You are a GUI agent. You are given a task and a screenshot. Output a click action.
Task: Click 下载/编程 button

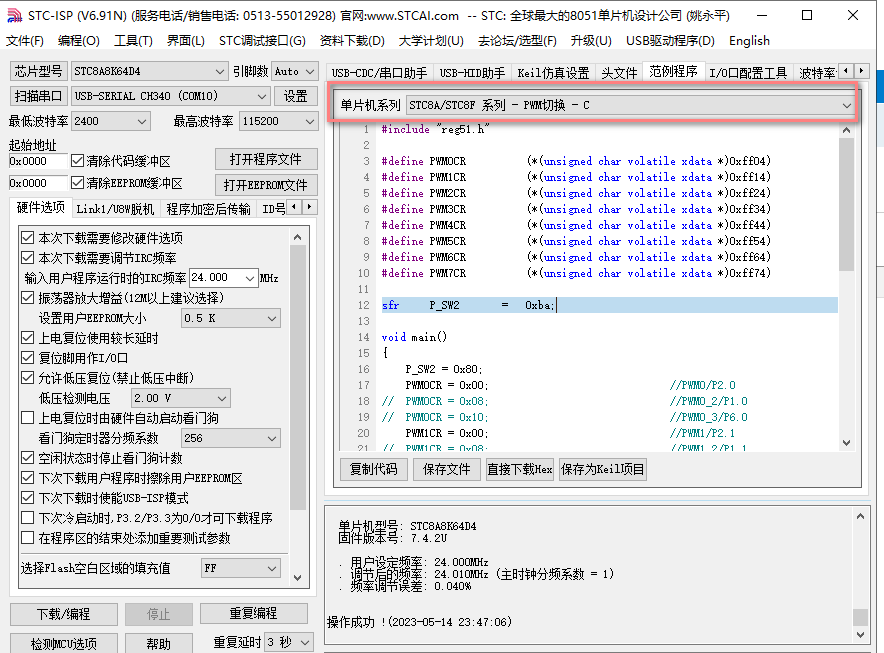[x=64, y=614]
